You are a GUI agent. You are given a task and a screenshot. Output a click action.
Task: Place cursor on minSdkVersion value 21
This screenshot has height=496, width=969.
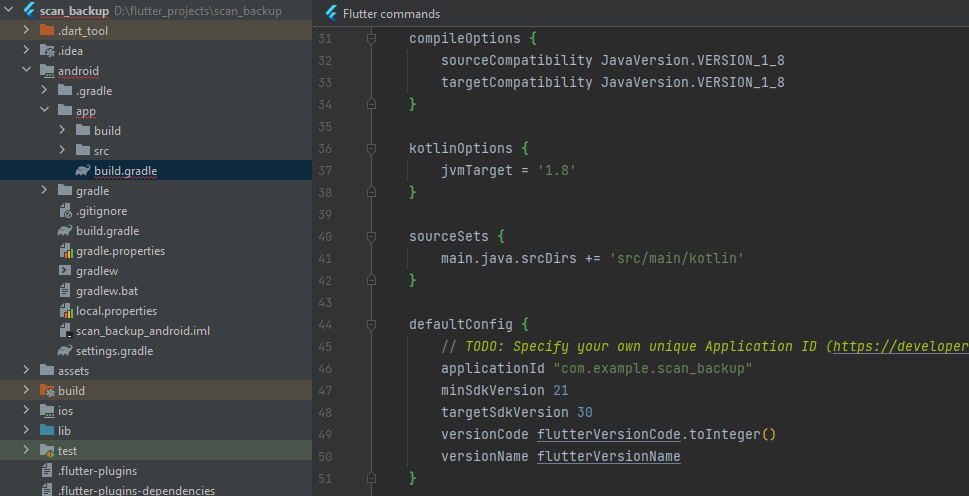pyautogui.click(x=561, y=390)
